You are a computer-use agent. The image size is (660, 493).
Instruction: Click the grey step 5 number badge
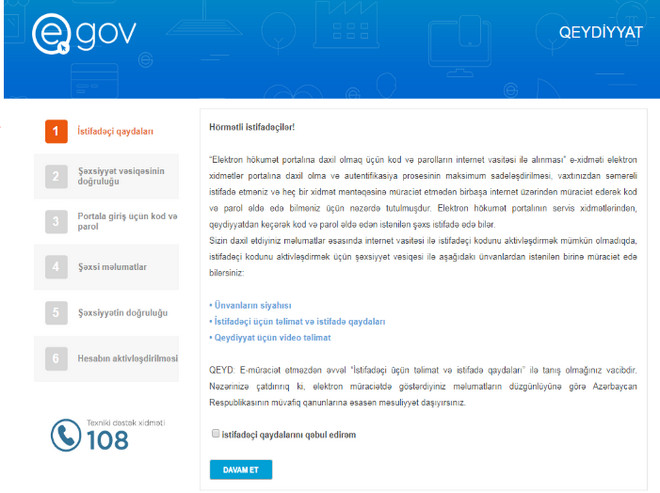[x=56, y=313]
